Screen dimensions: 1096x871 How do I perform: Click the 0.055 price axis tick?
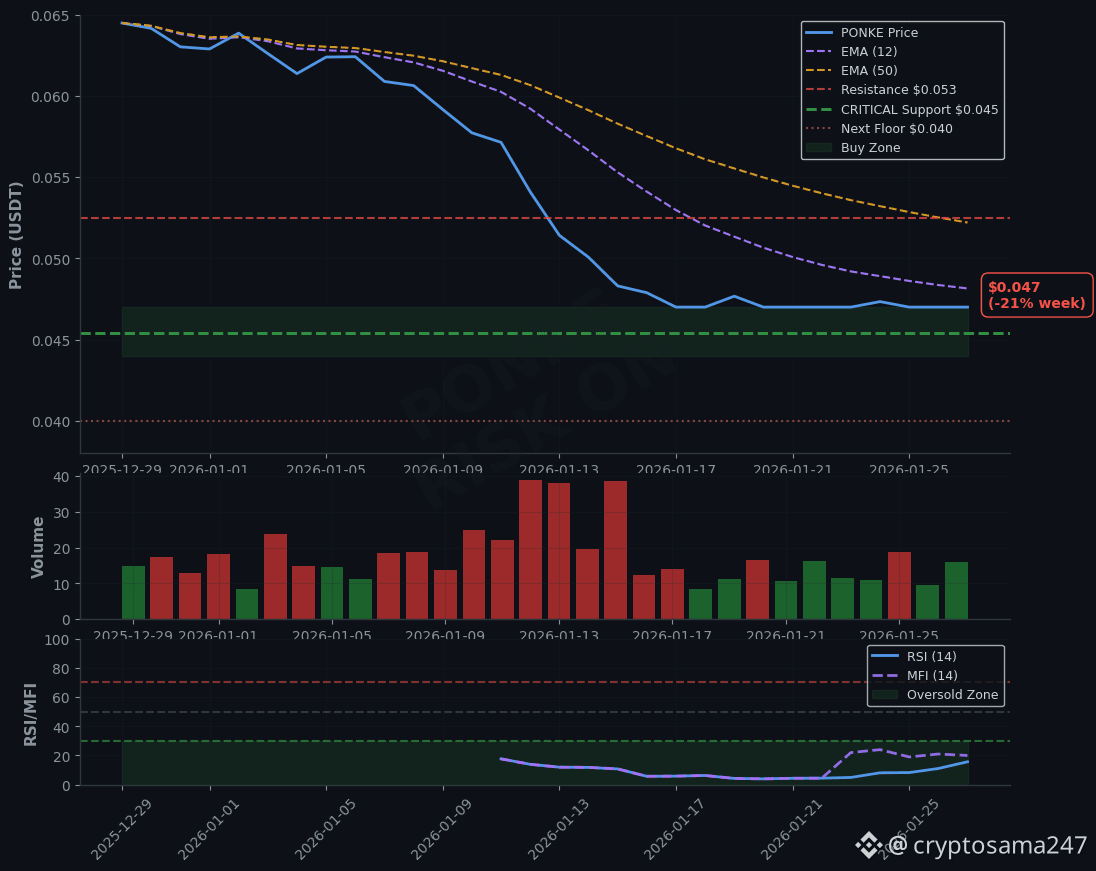(50, 178)
